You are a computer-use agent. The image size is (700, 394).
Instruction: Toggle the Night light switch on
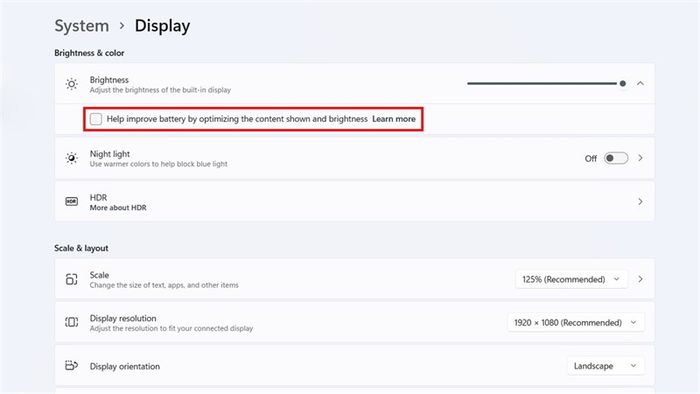[x=616, y=158]
